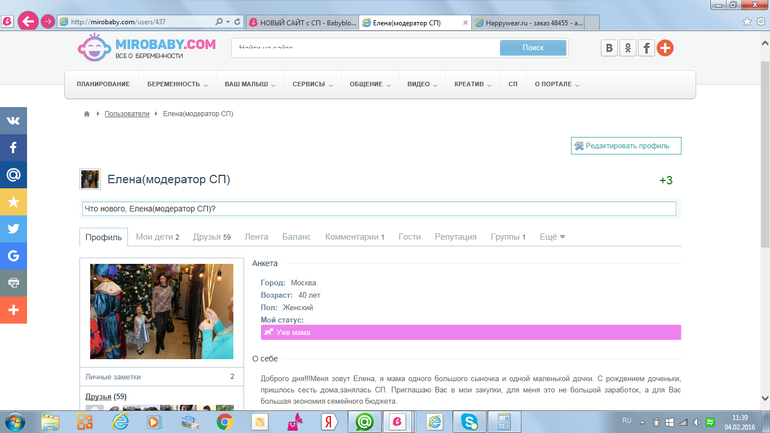Screen dimensions: 770x433
Task: Switch to the Репутация tab
Action: click(455, 237)
